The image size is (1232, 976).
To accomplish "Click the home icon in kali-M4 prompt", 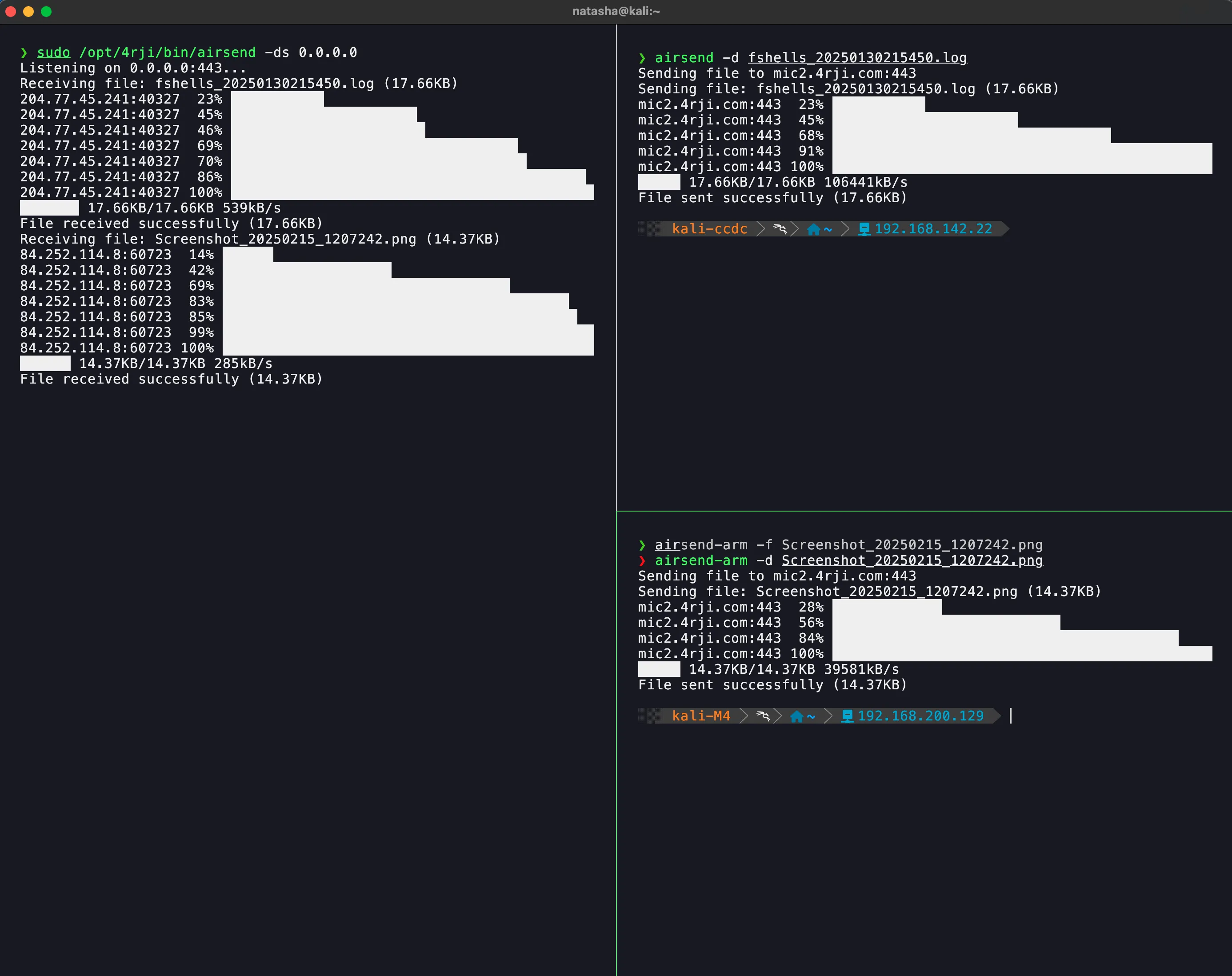I will [x=796, y=716].
